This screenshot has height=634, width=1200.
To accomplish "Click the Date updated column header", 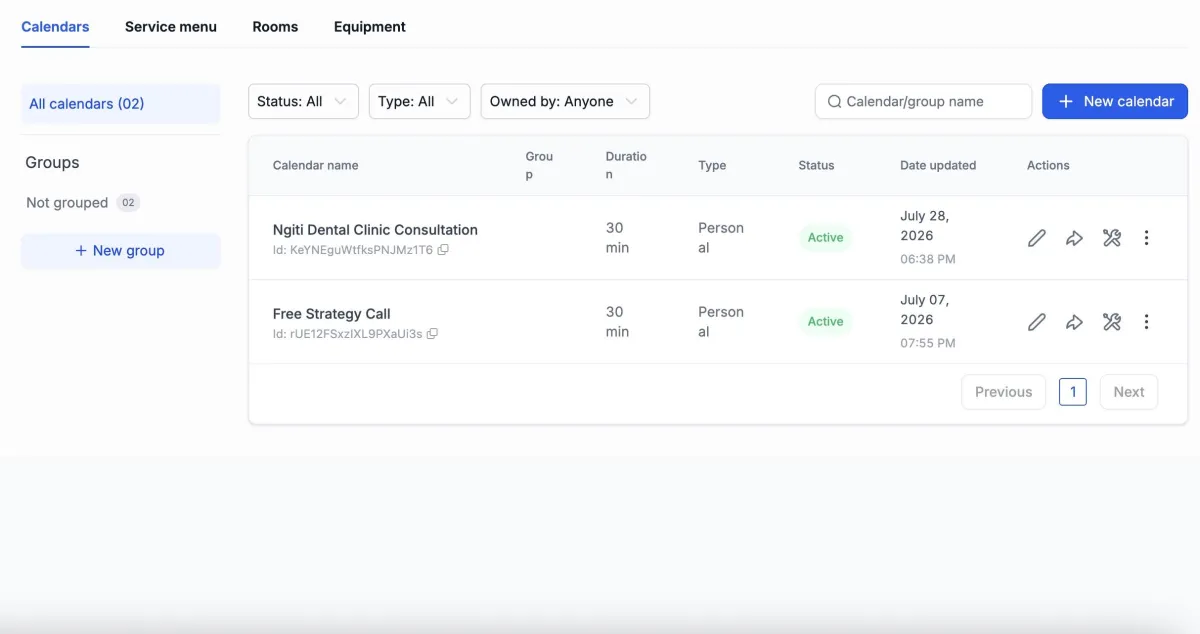I will (938, 165).
